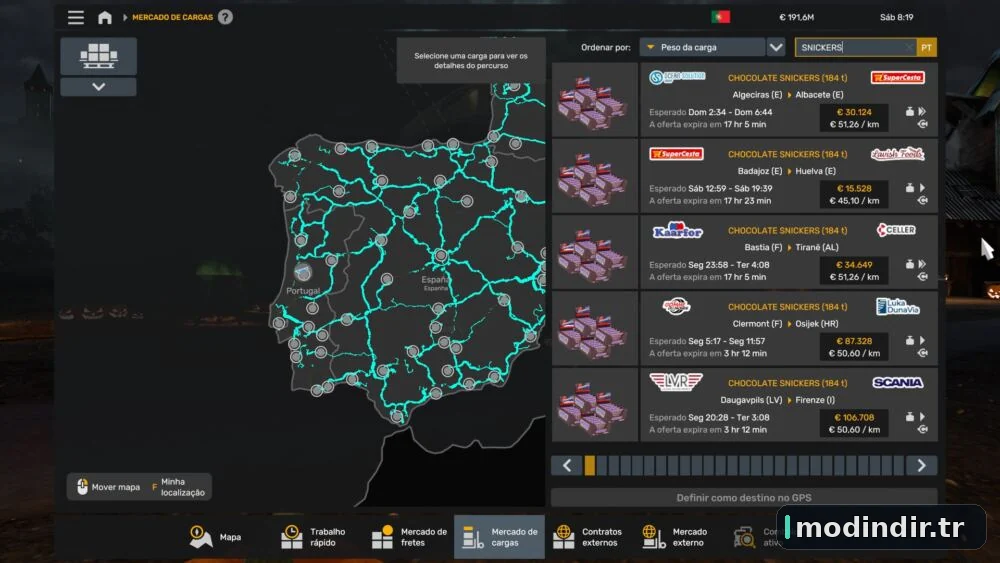
Task: Select the Bastia to Tiranë cargo thumbnail
Action: (x=594, y=252)
